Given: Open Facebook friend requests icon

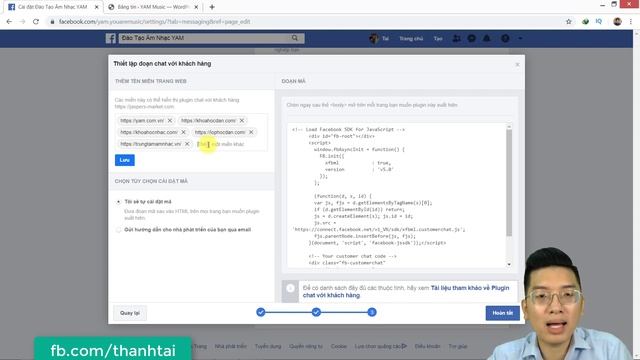Looking at the screenshot, I should pos(456,38).
